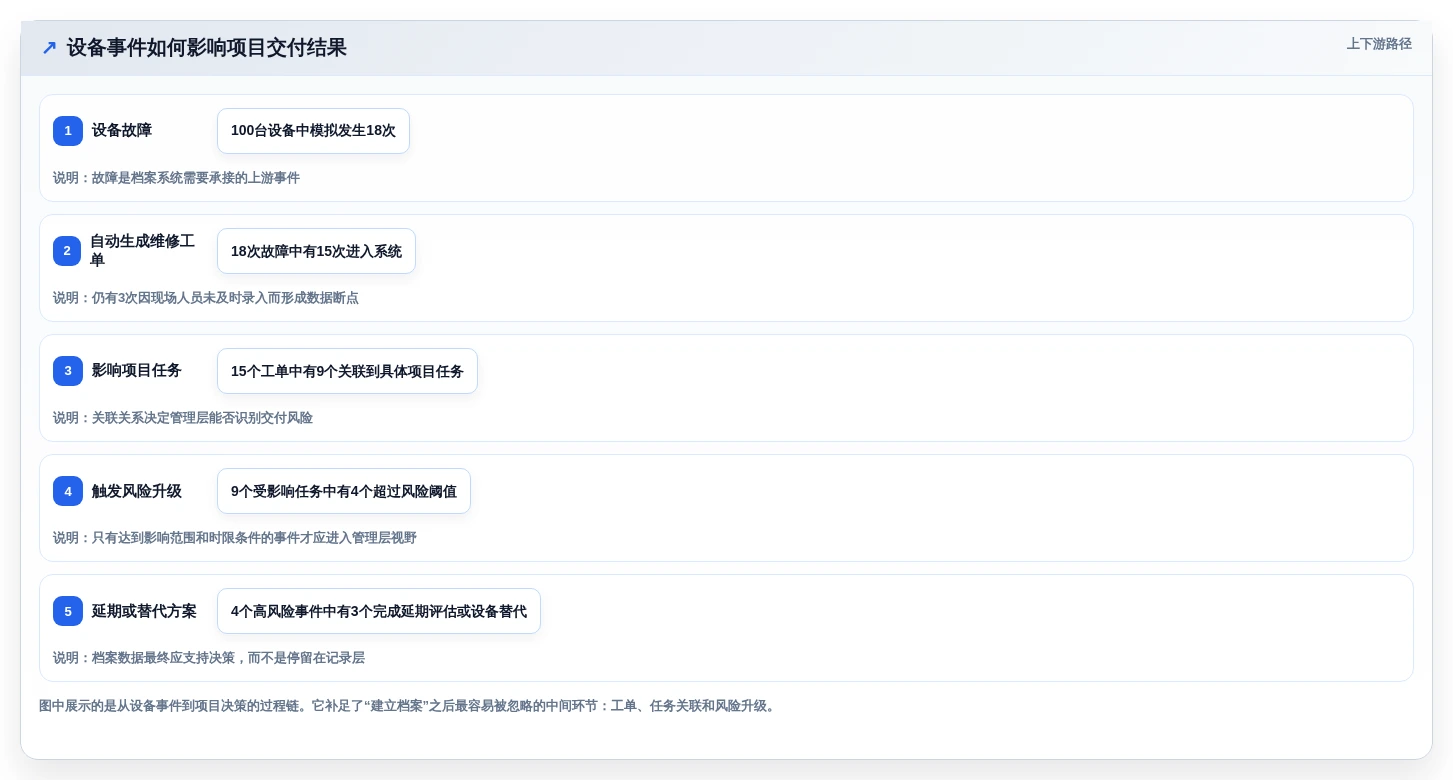Click the 上下游路径 label

point(1379,44)
